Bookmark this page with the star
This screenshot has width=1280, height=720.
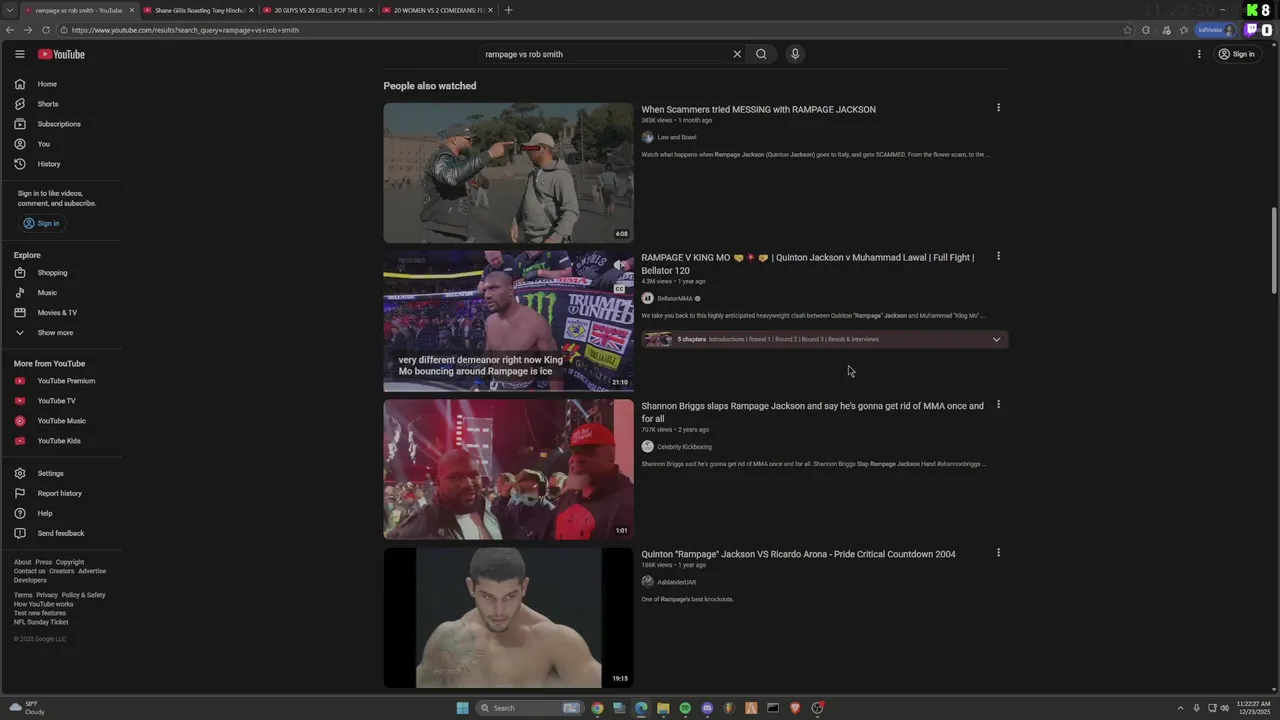point(1128,30)
